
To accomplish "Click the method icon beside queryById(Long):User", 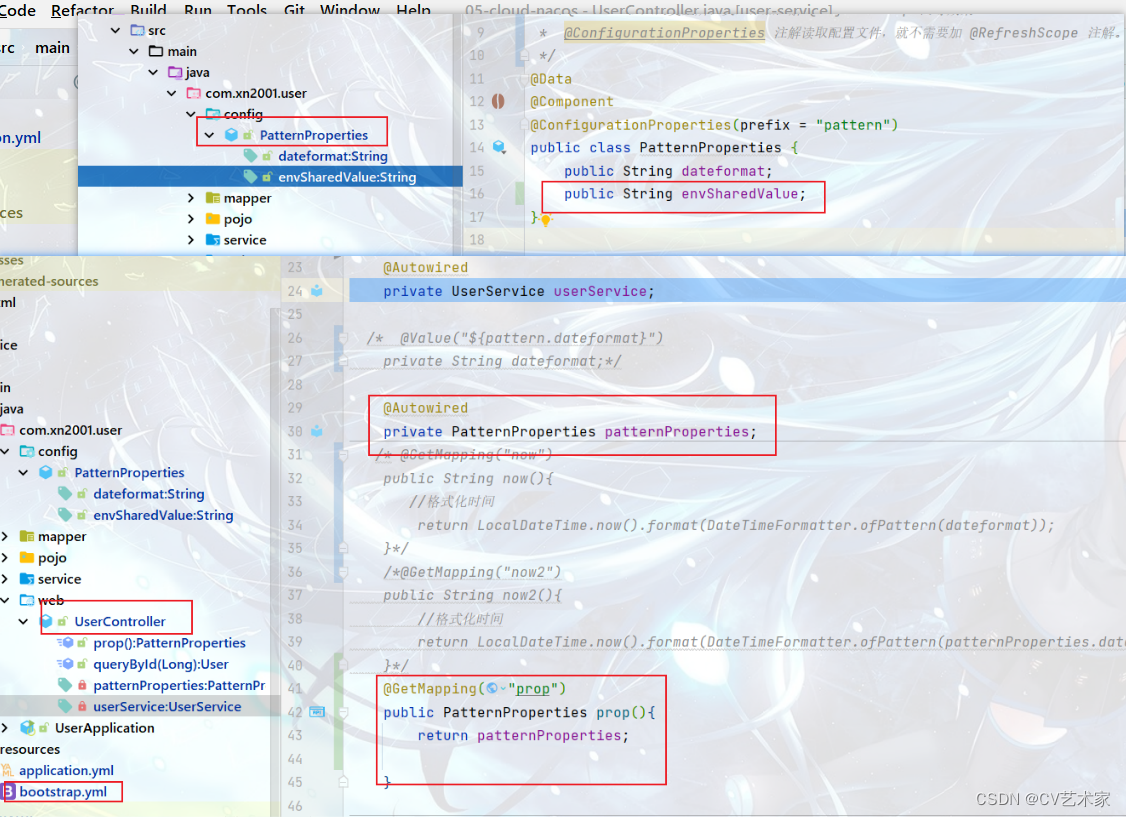I will pyautogui.click(x=65, y=663).
